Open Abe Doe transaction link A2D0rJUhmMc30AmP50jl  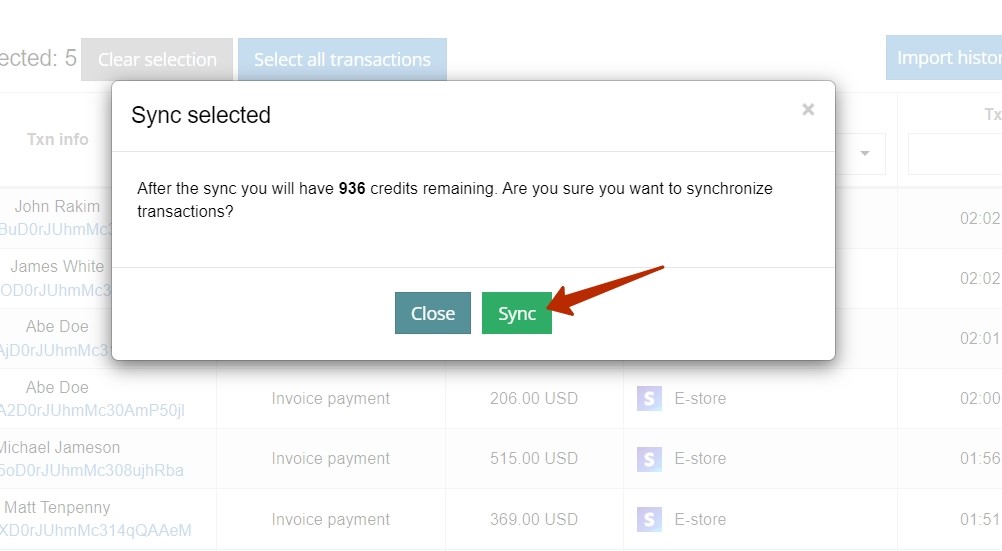click(92, 410)
